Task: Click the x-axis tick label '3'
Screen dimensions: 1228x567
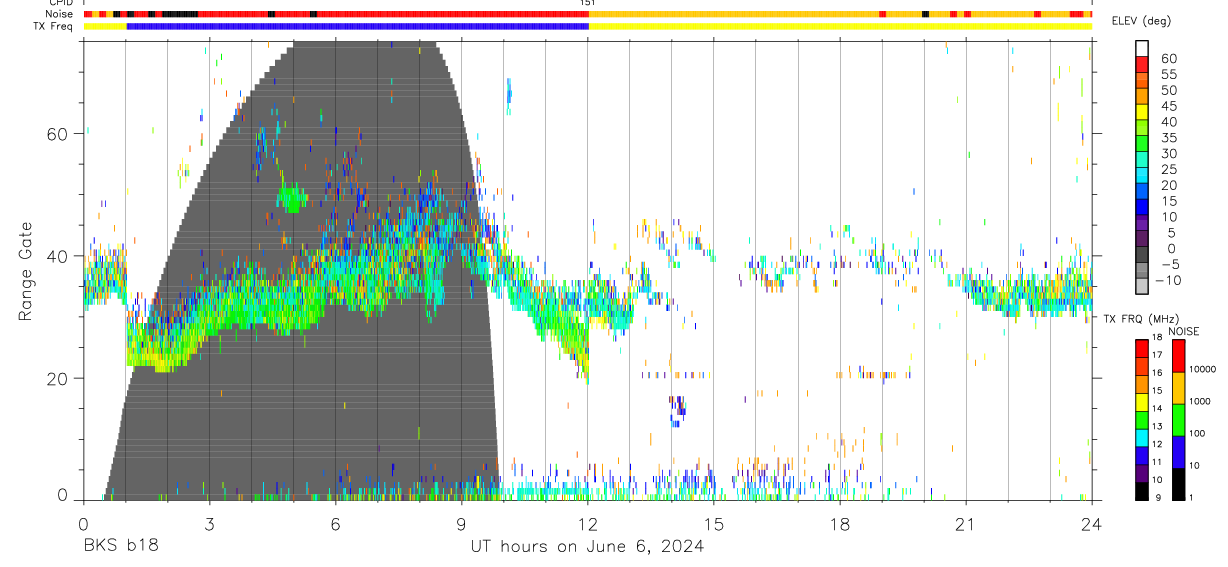Action: [209, 523]
